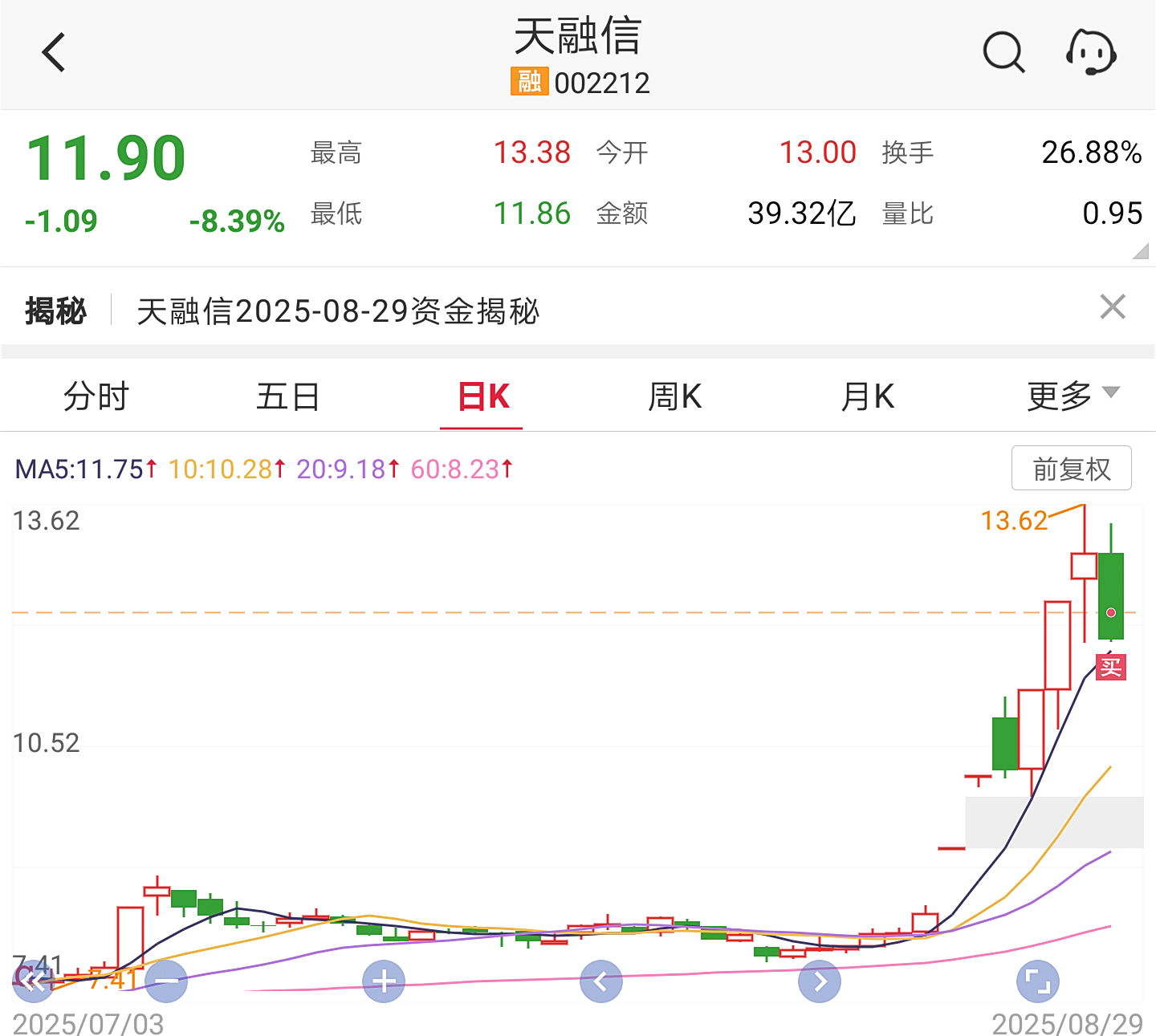Tap the start date 2025/07/03
This screenshot has width=1156, height=1036.
(88, 1024)
